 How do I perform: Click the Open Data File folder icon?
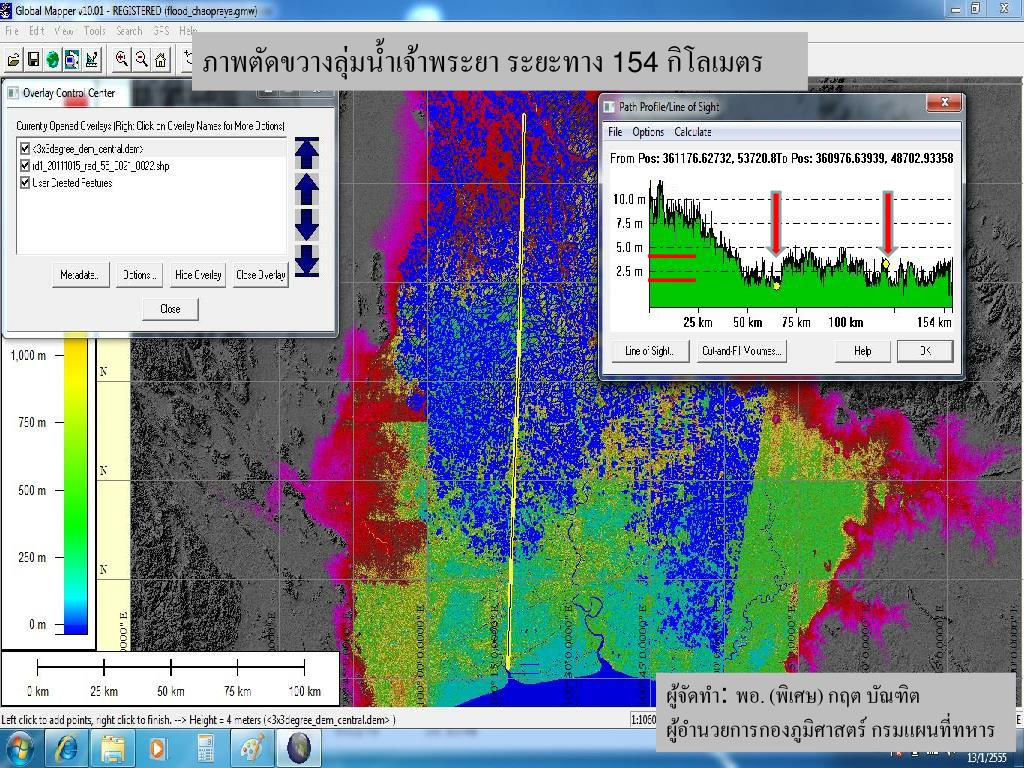tap(14, 60)
